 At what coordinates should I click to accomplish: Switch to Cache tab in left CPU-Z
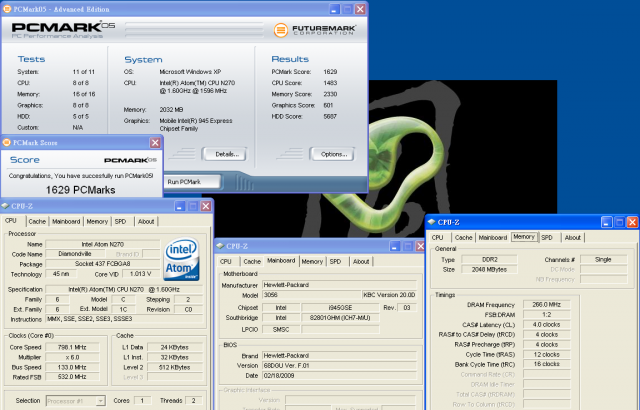37,222
